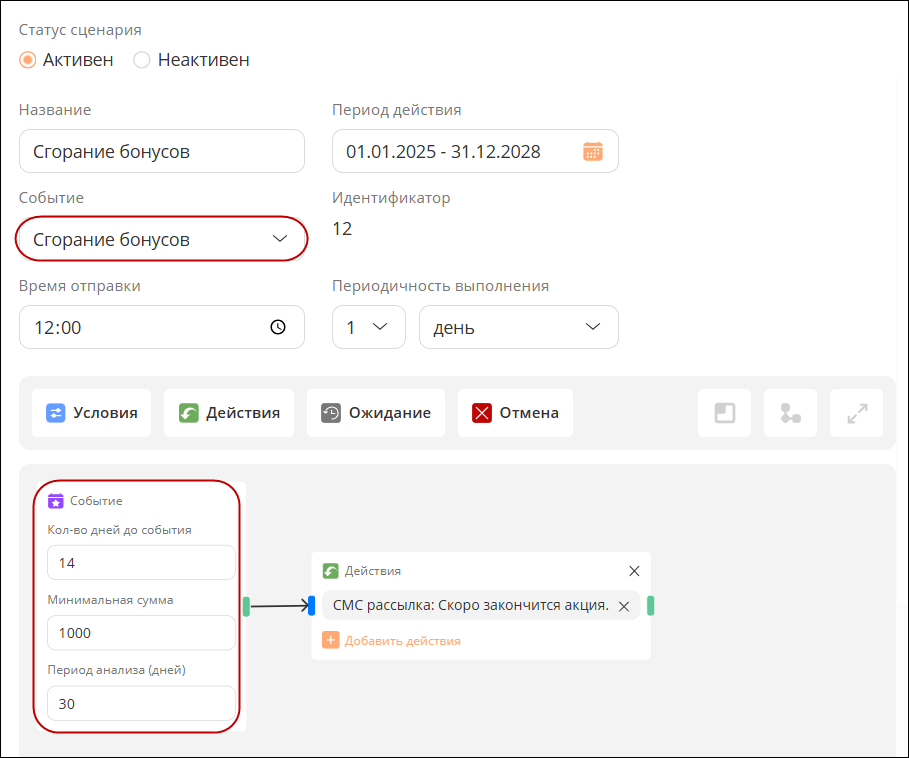Click the minimap panel icon in toolbar
This screenshot has height=758, width=909.
click(x=725, y=413)
